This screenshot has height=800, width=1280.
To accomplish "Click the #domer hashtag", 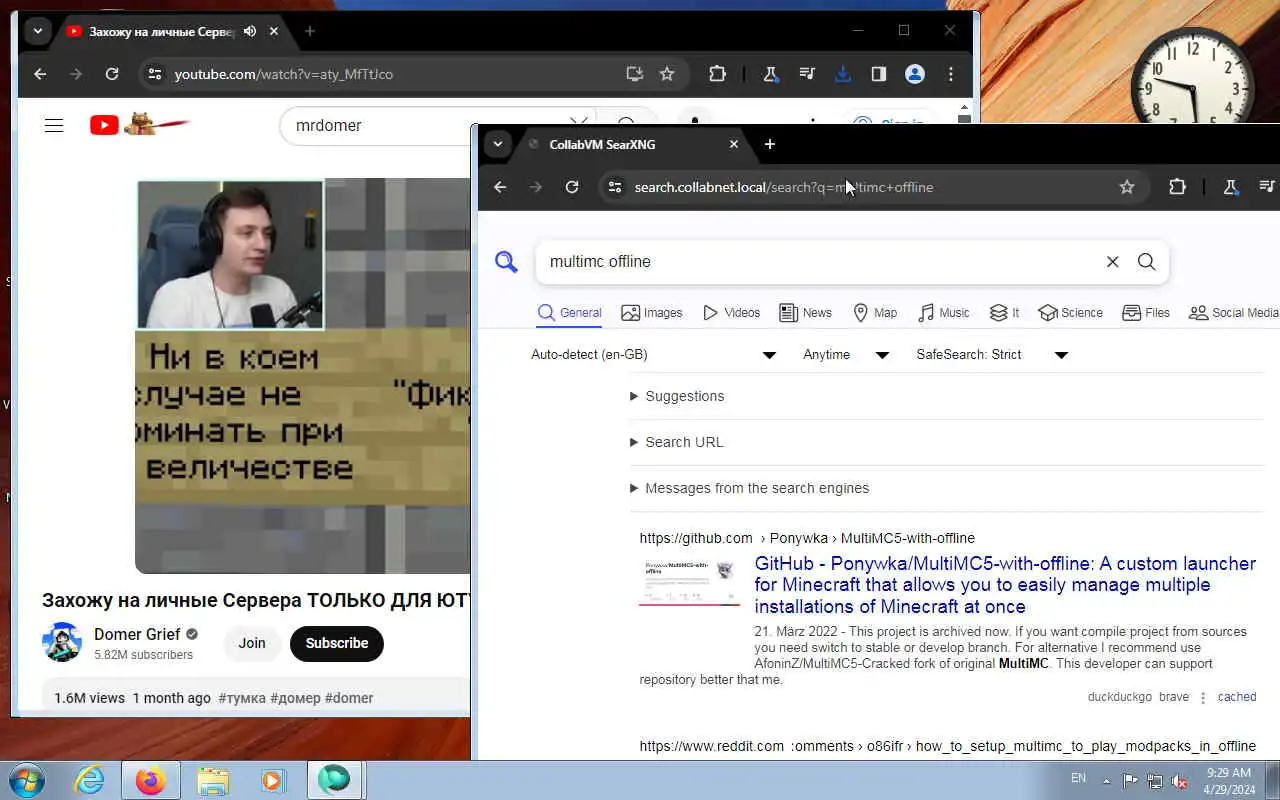I will coord(349,698).
